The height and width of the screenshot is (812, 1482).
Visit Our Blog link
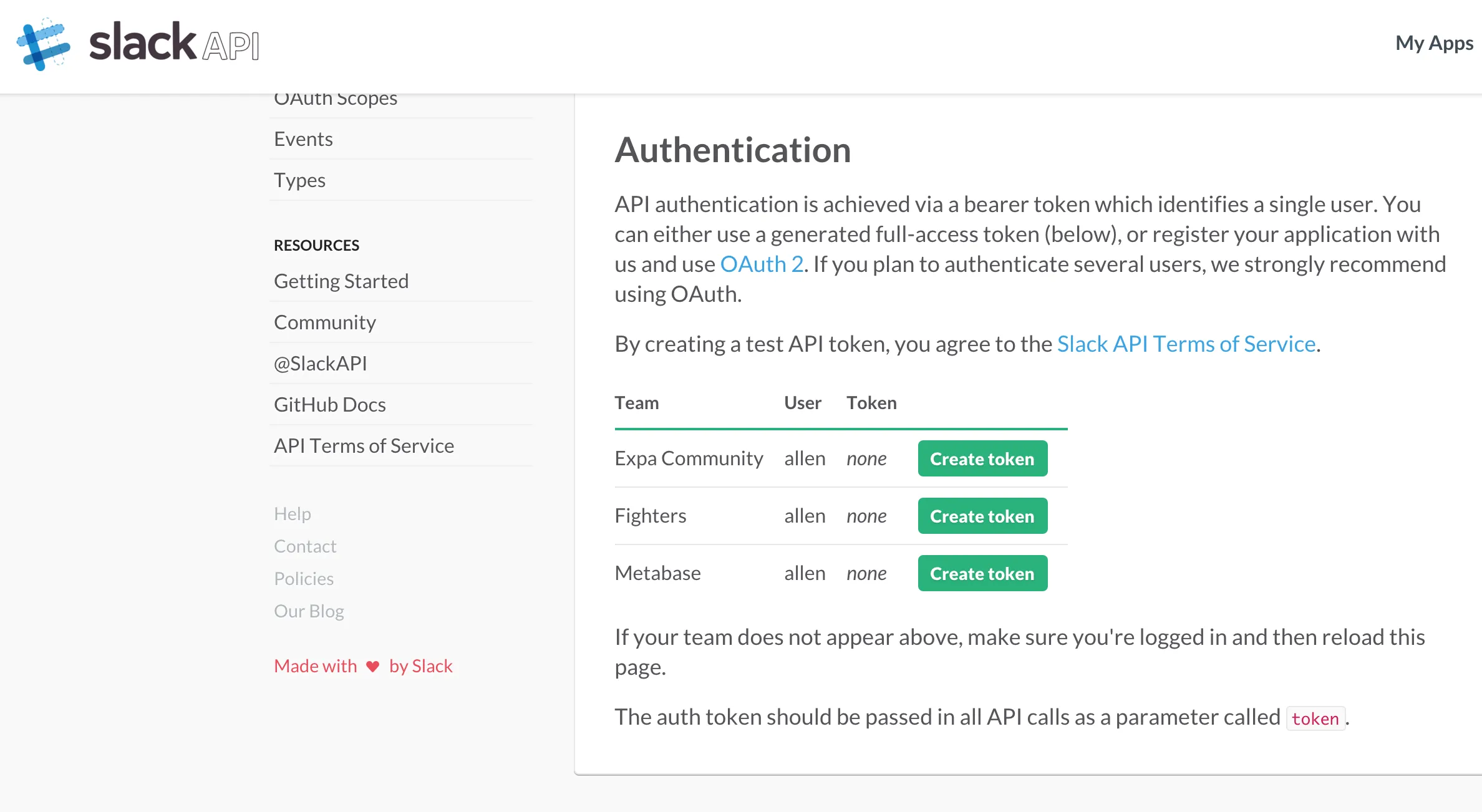point(309,611)
